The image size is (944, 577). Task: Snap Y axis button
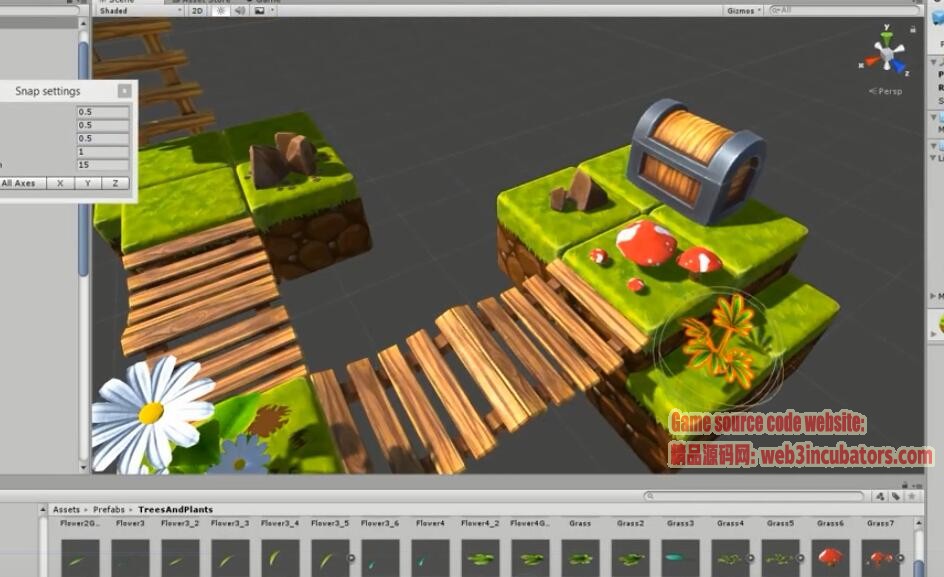(88, 183)
